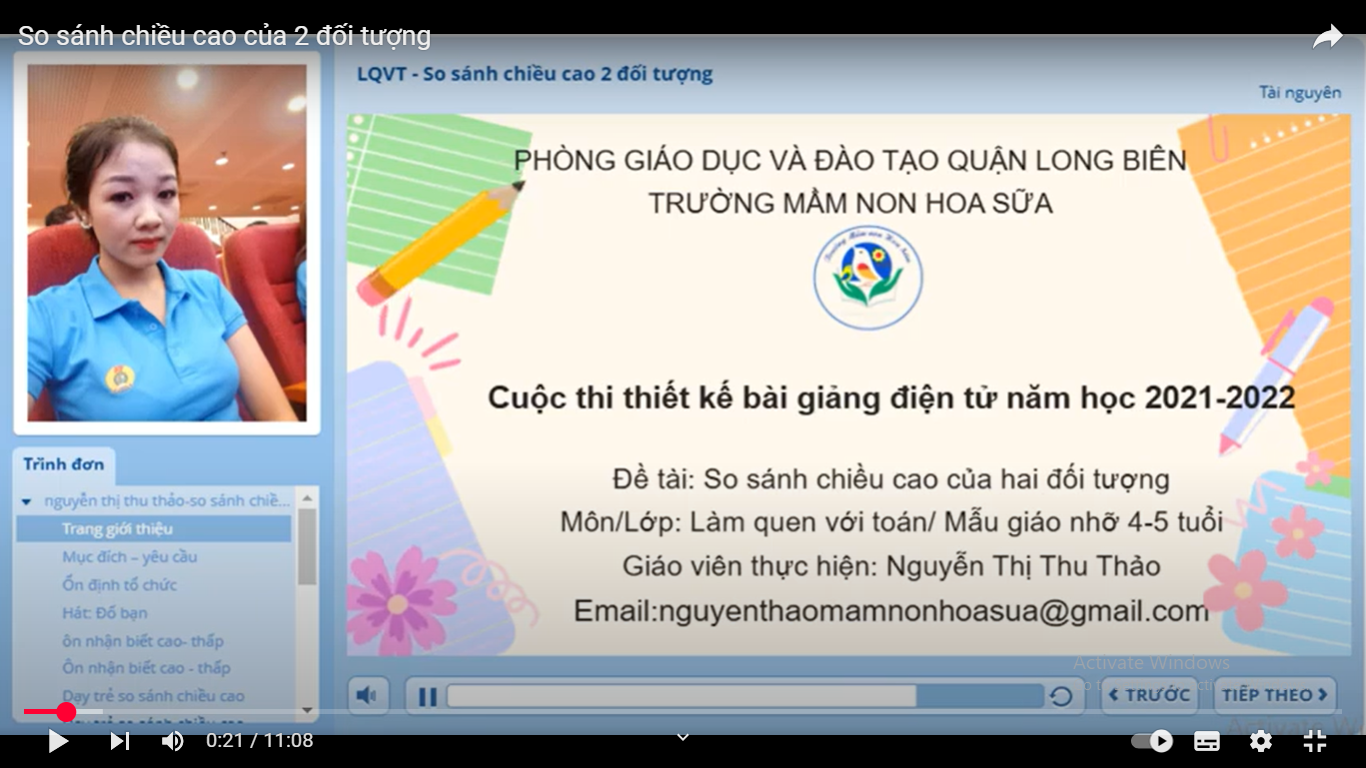Expand the chevron below the video center

(x=683, y=737)
